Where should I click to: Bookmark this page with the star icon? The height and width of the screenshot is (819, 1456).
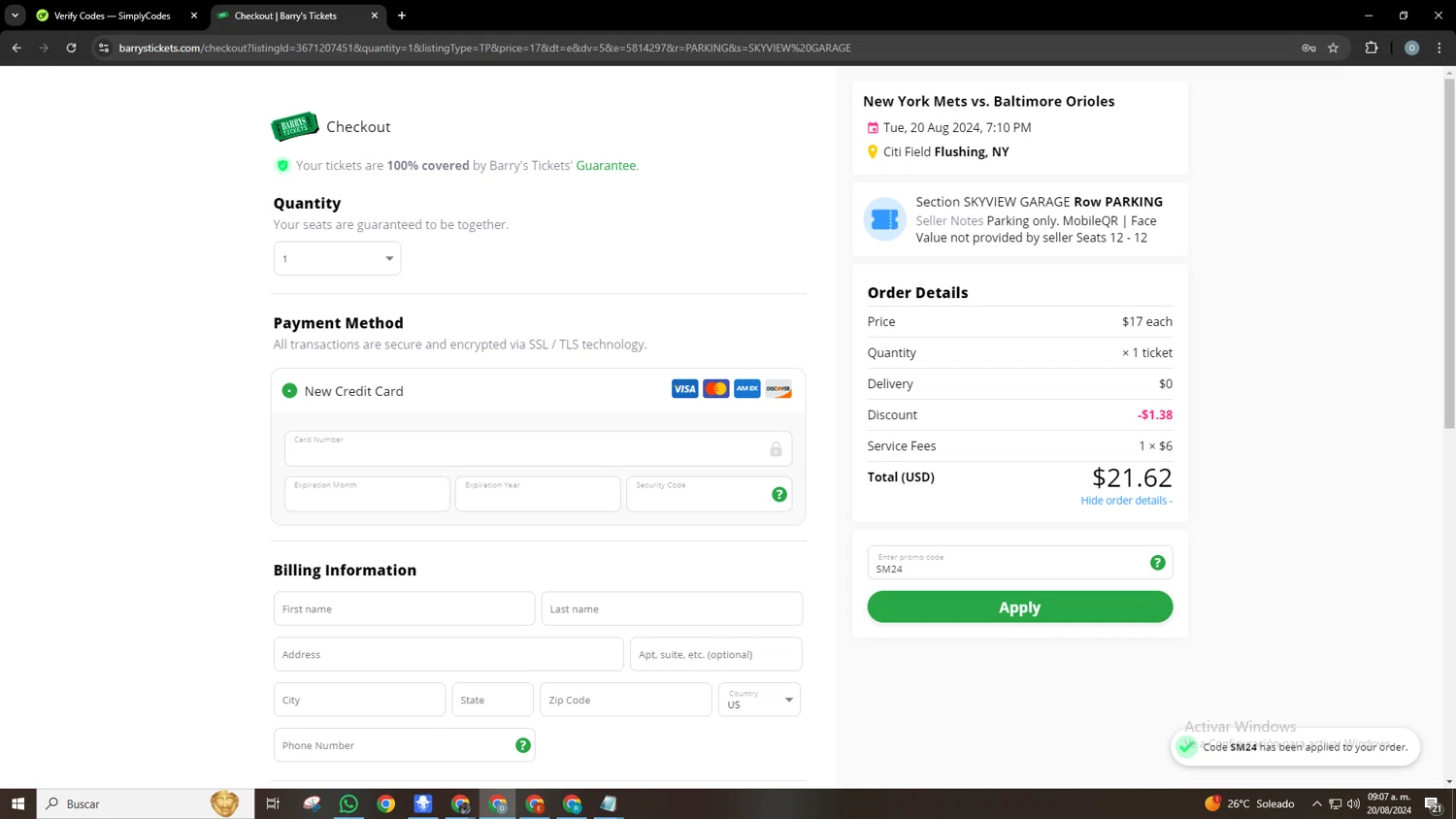click(x=1333, y=48)
